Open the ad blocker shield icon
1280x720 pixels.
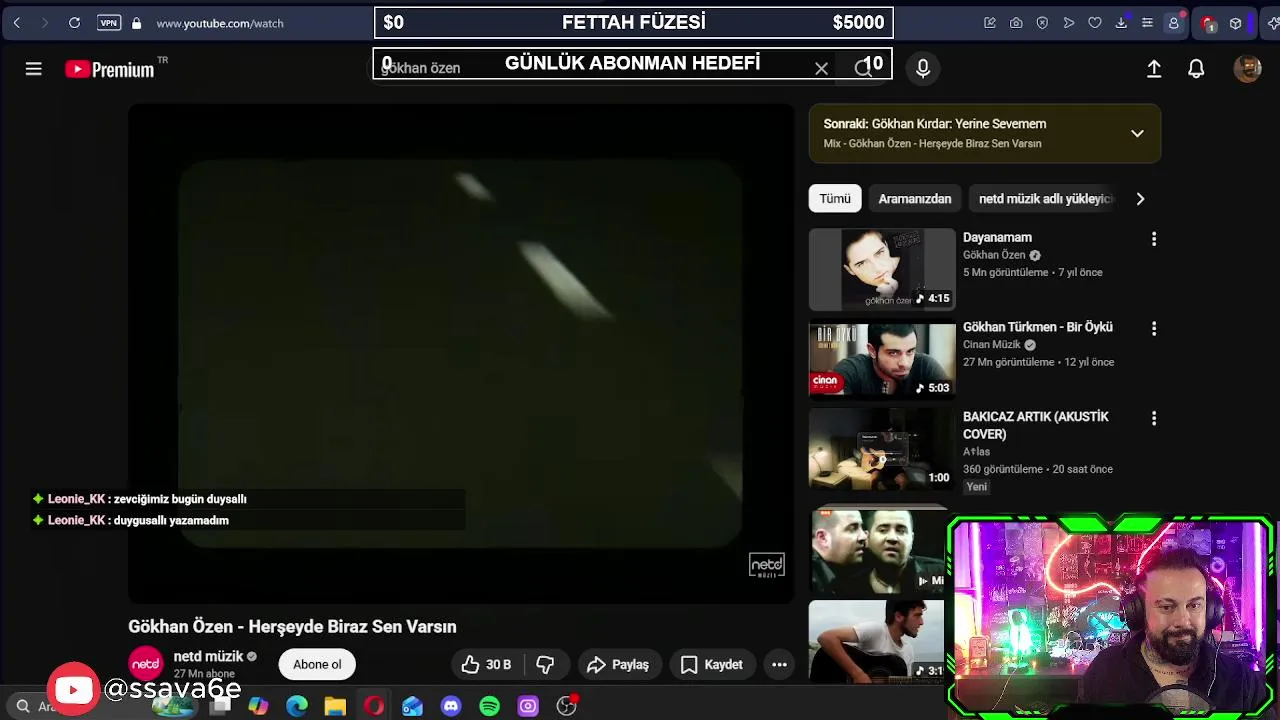coord(1042,23)
